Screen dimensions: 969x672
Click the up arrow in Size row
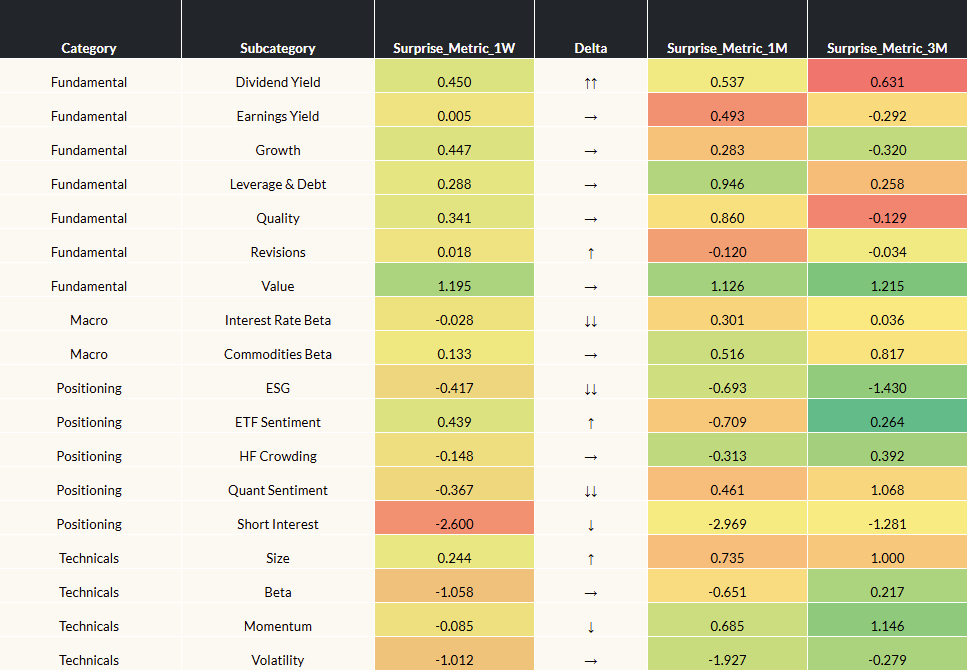(591, 559)
